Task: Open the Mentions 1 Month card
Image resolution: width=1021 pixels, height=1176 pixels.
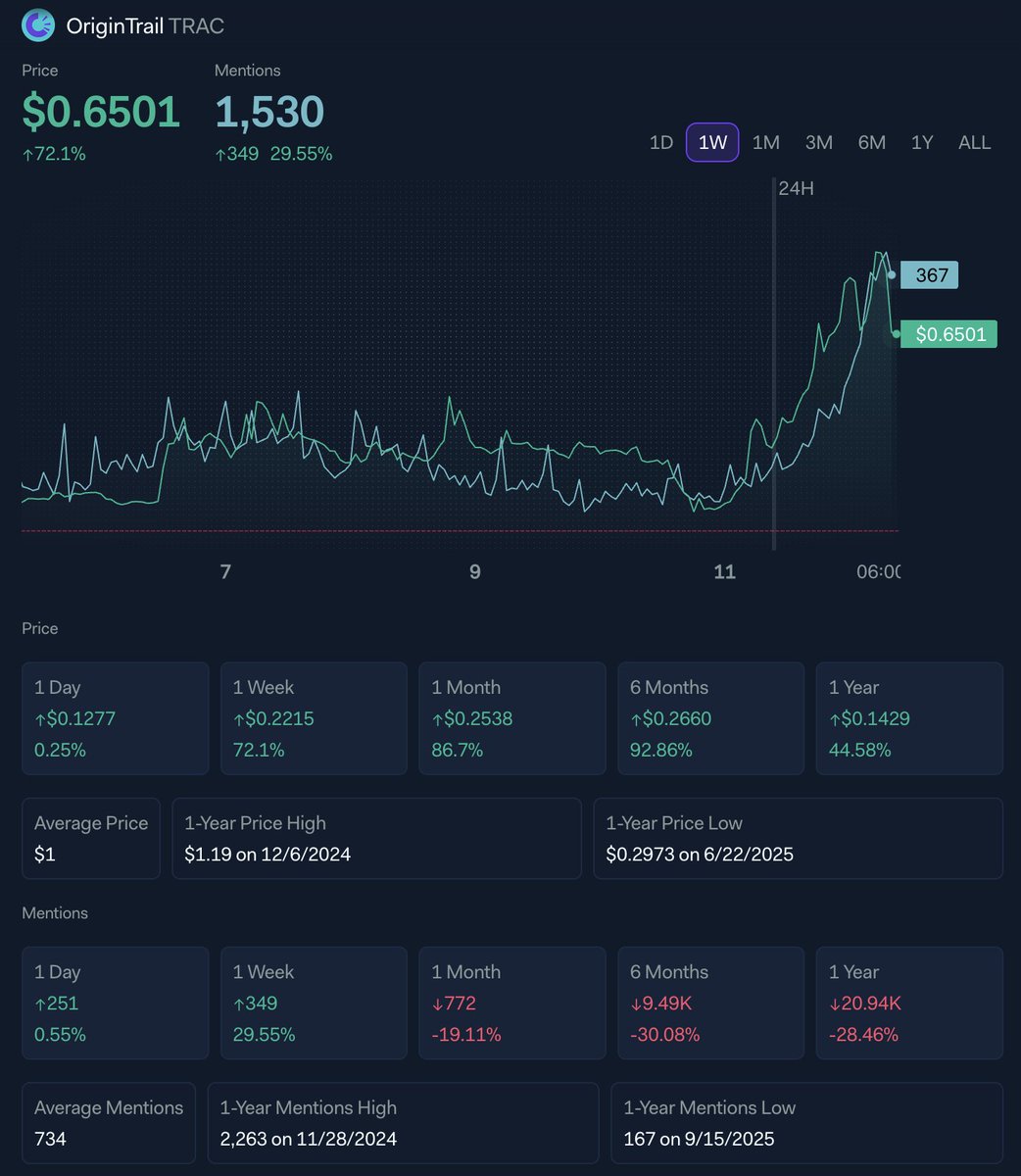Action: [x=512, y=1003]
